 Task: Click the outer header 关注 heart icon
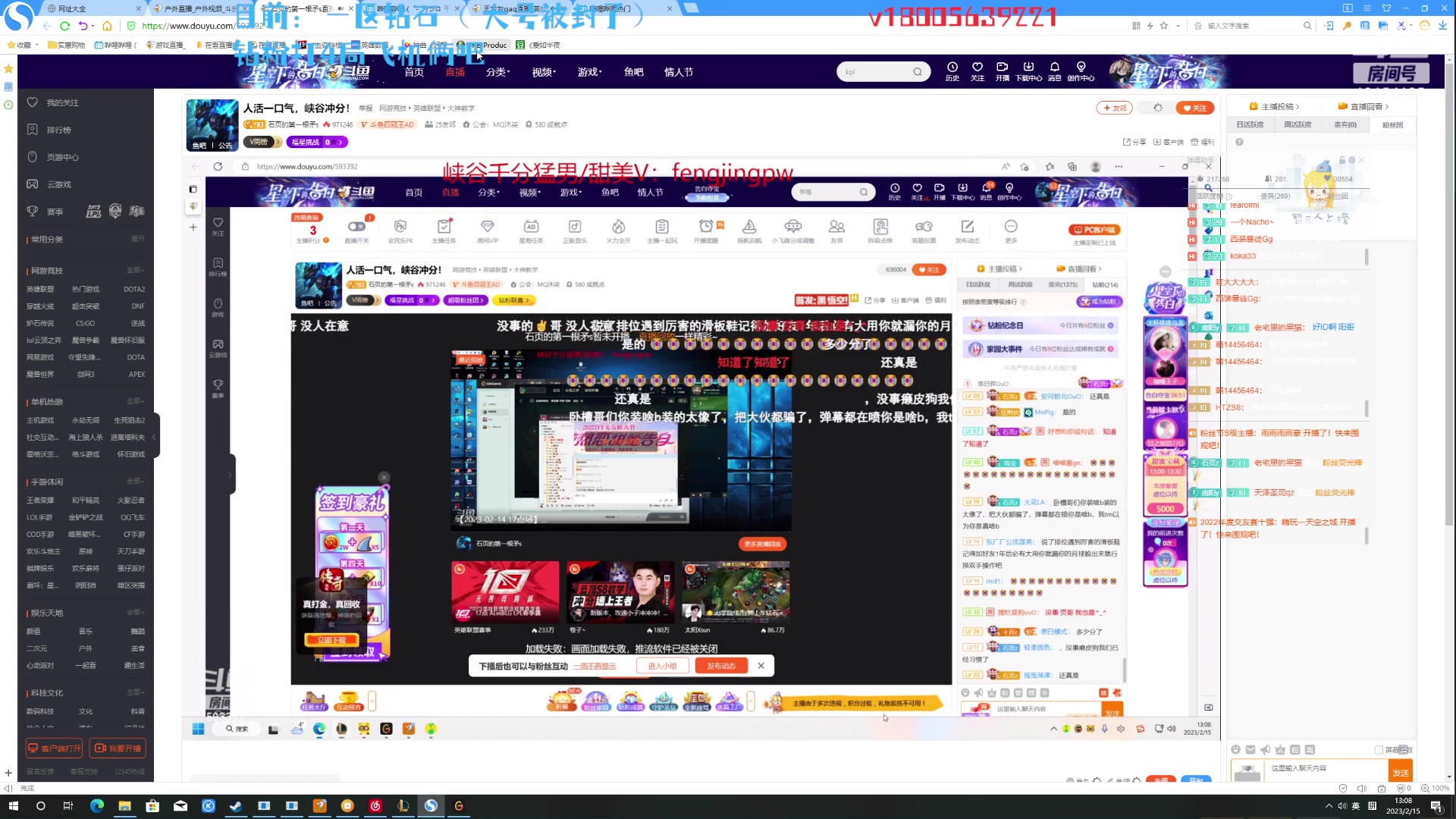pyautogui.click(x=977, y=71)
